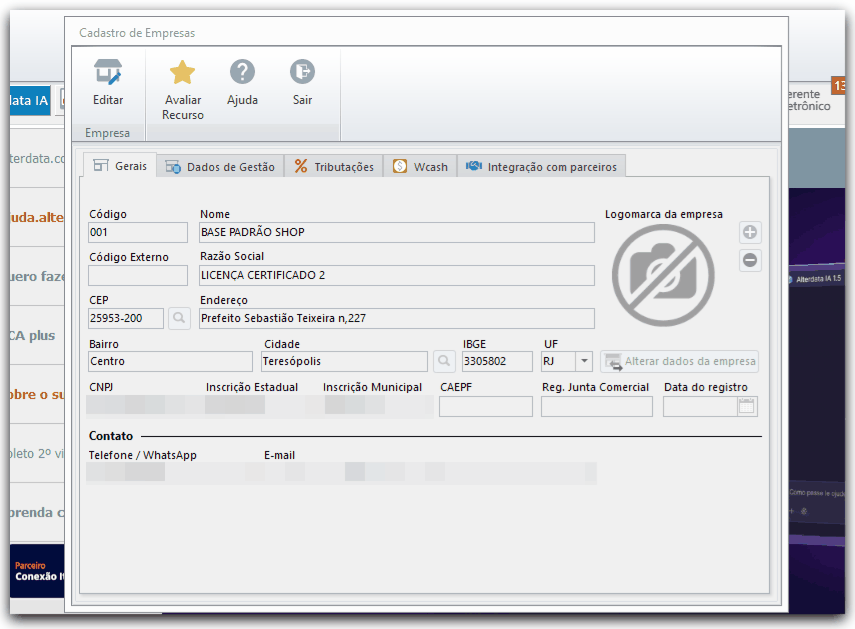Viewport: 855px width, 629px height.
Task: Exit using the Sair icon
Action: 302,71
